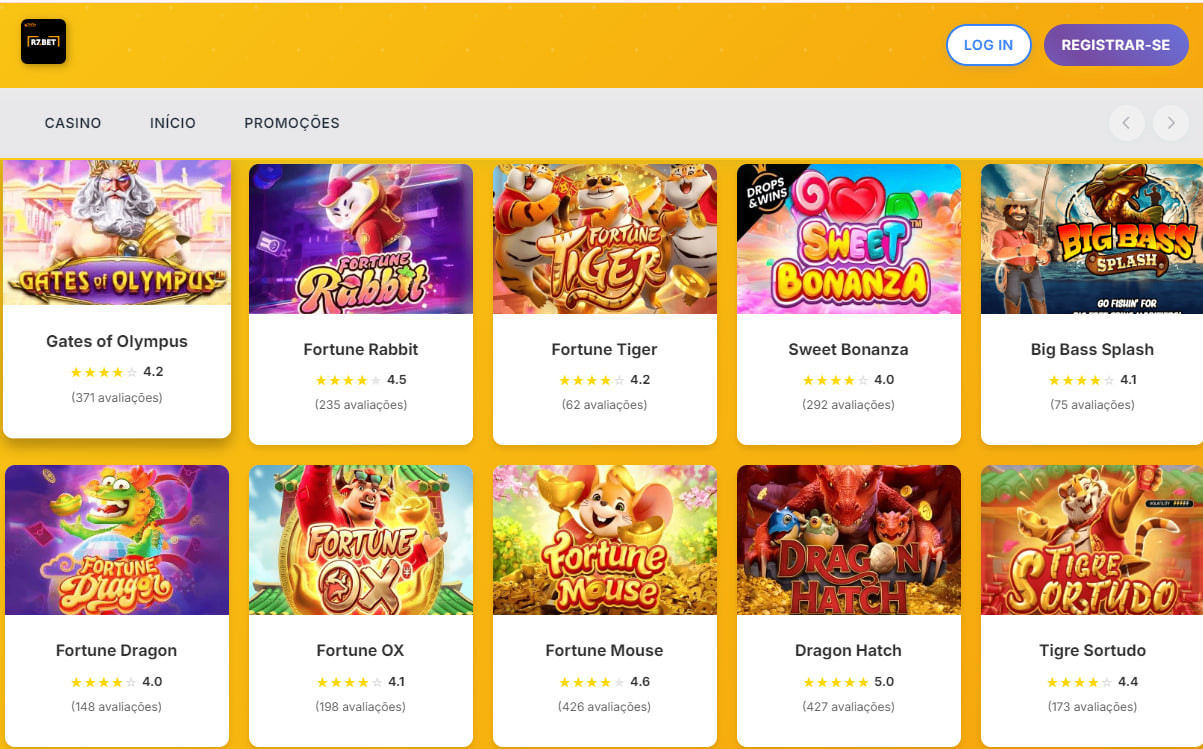Select the Big Bass Splash thumbnail

[1092, 239]
